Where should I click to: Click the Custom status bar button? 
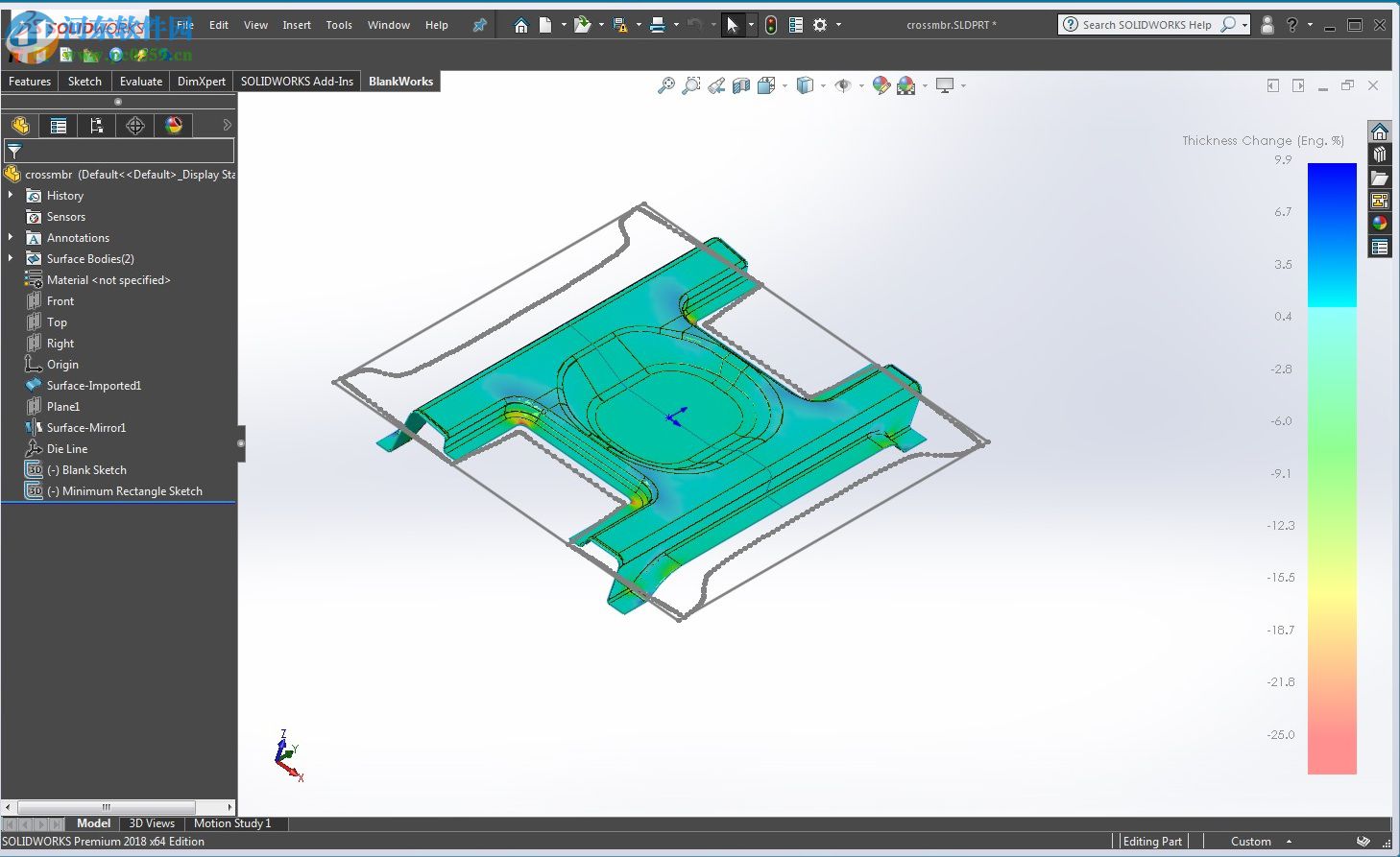pos(1250,841)
